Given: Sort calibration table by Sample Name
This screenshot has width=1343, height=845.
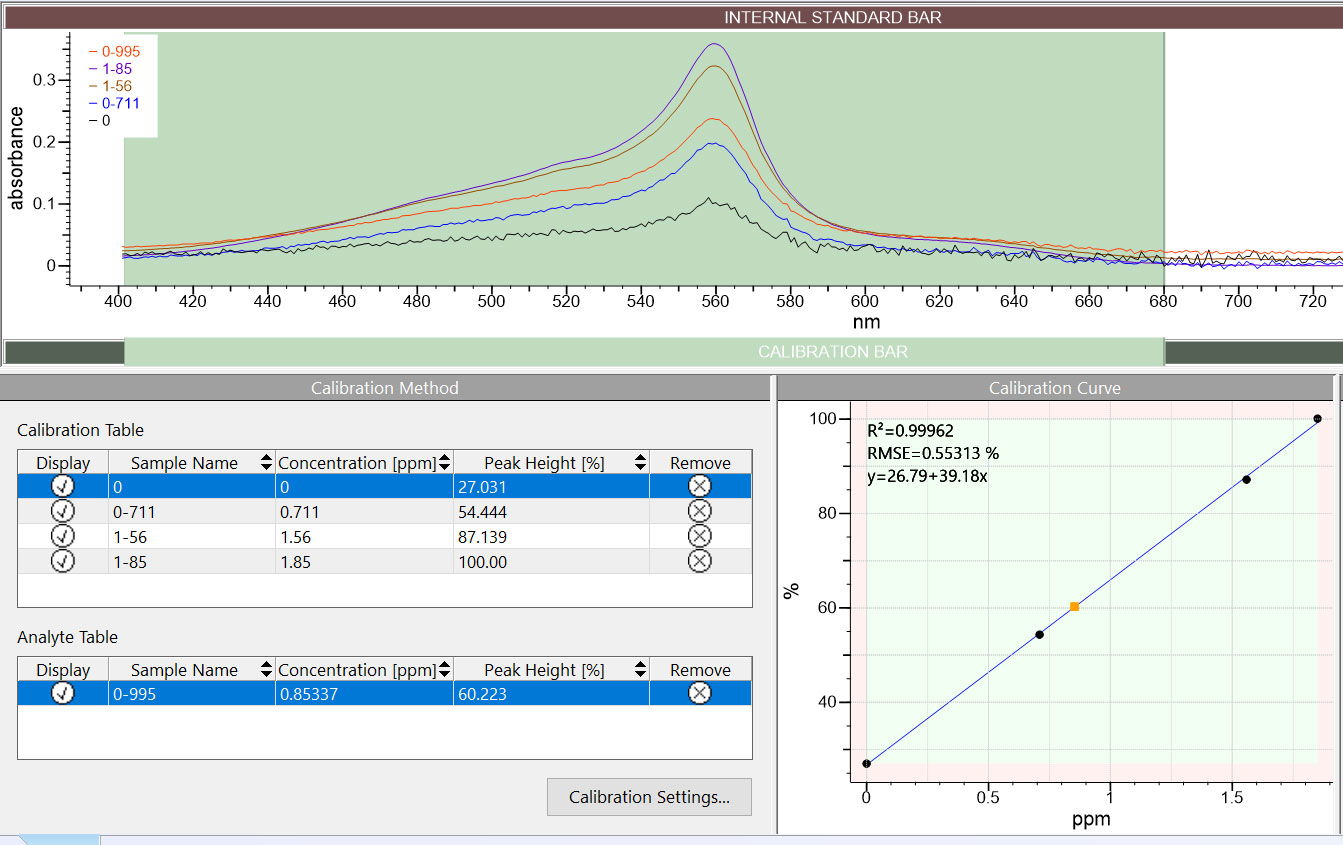Looking at the screenshot, I should [265, 463].
